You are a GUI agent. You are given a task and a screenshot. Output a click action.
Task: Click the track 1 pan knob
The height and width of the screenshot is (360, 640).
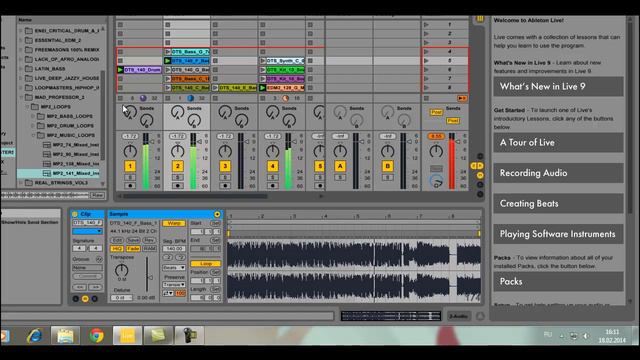click(x=130, y=151)
